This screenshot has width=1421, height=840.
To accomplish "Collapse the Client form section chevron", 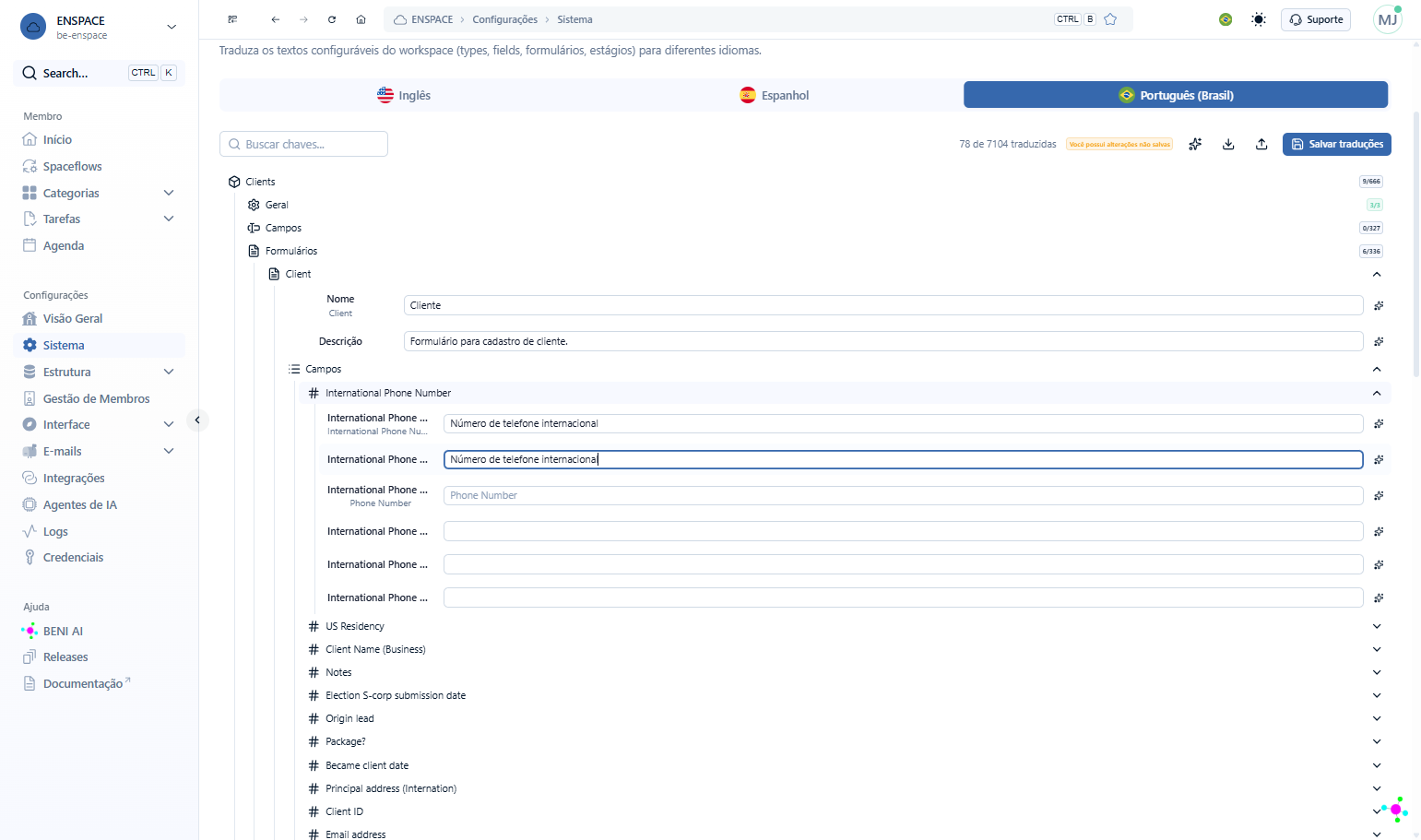I will [x=1377, y=274].
